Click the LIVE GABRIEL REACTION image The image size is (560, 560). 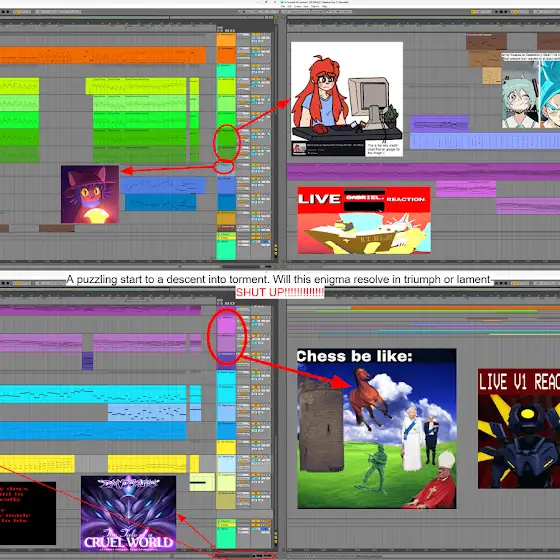click(364, 220)
